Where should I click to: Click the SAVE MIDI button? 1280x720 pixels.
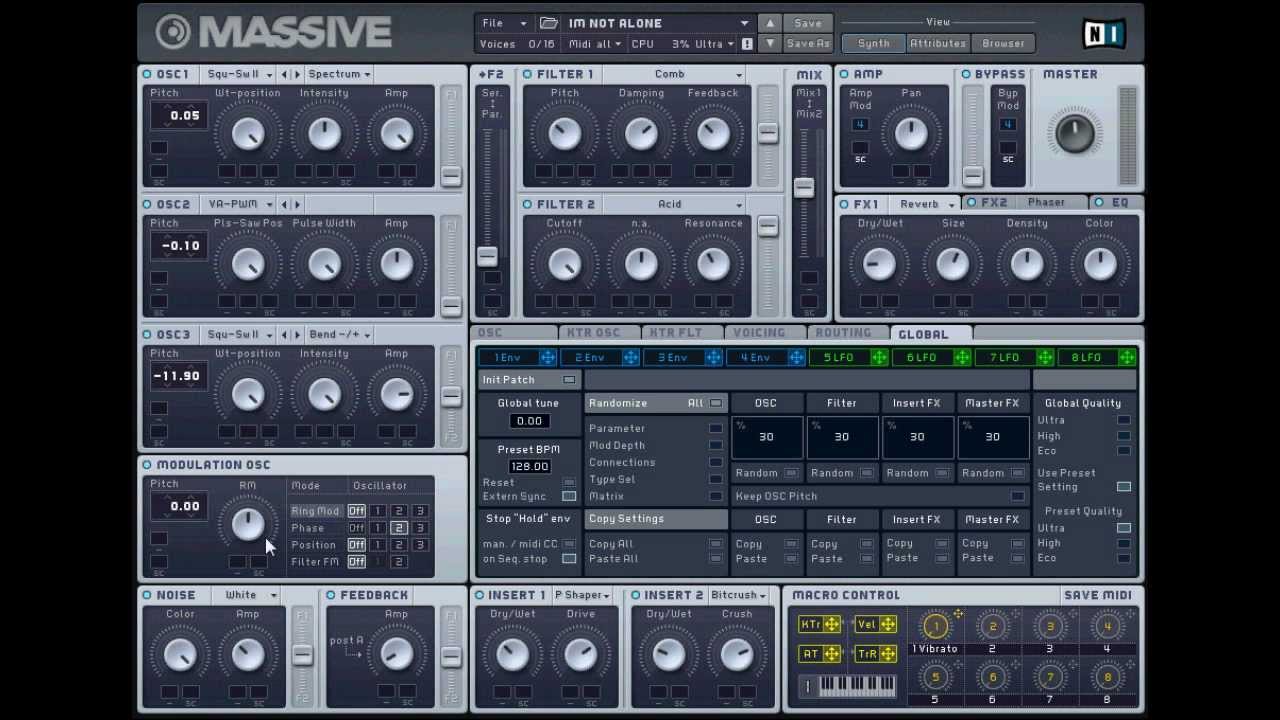point(1098,595)
